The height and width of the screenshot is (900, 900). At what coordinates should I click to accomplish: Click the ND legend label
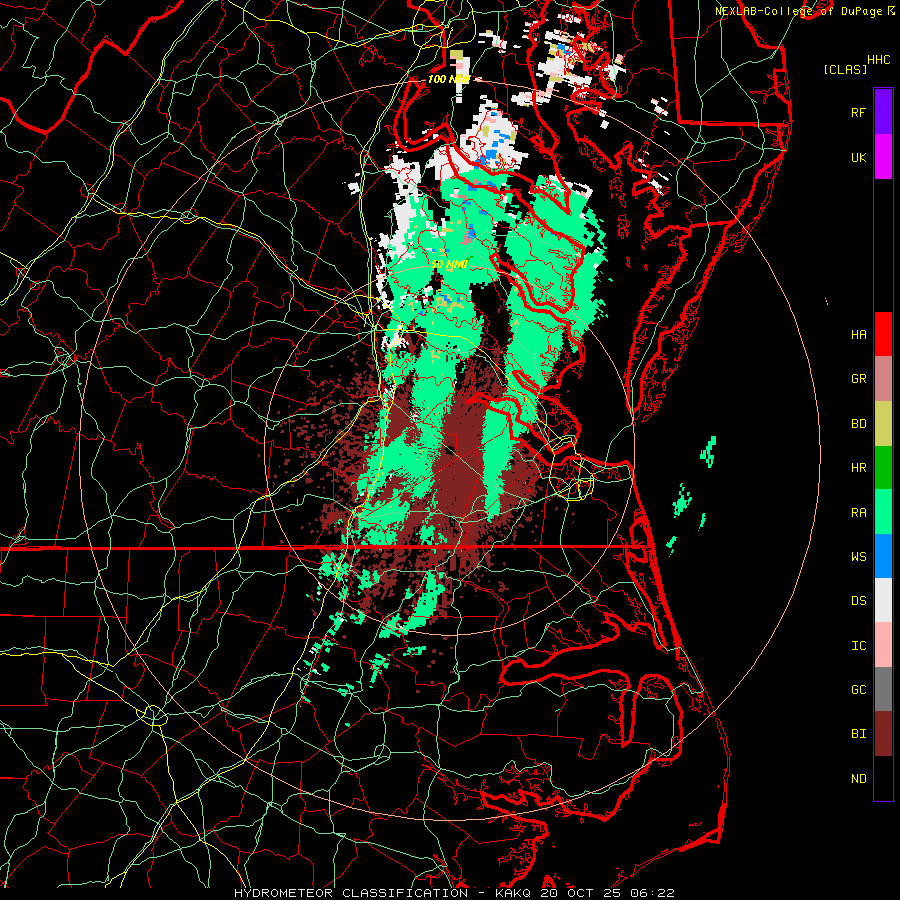(858, 778)
